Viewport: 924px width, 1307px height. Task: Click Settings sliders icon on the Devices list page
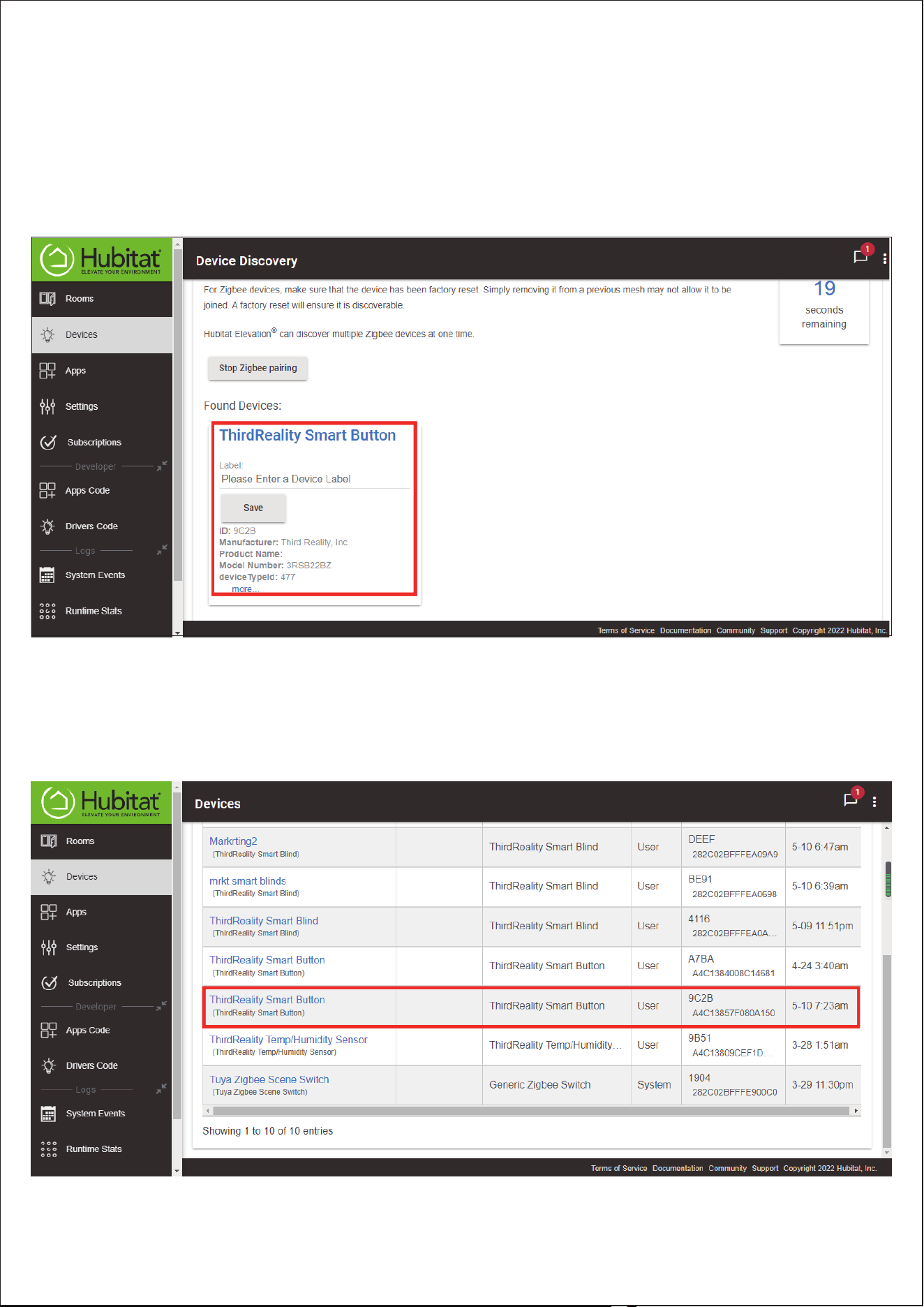click(x=49, y=947)
